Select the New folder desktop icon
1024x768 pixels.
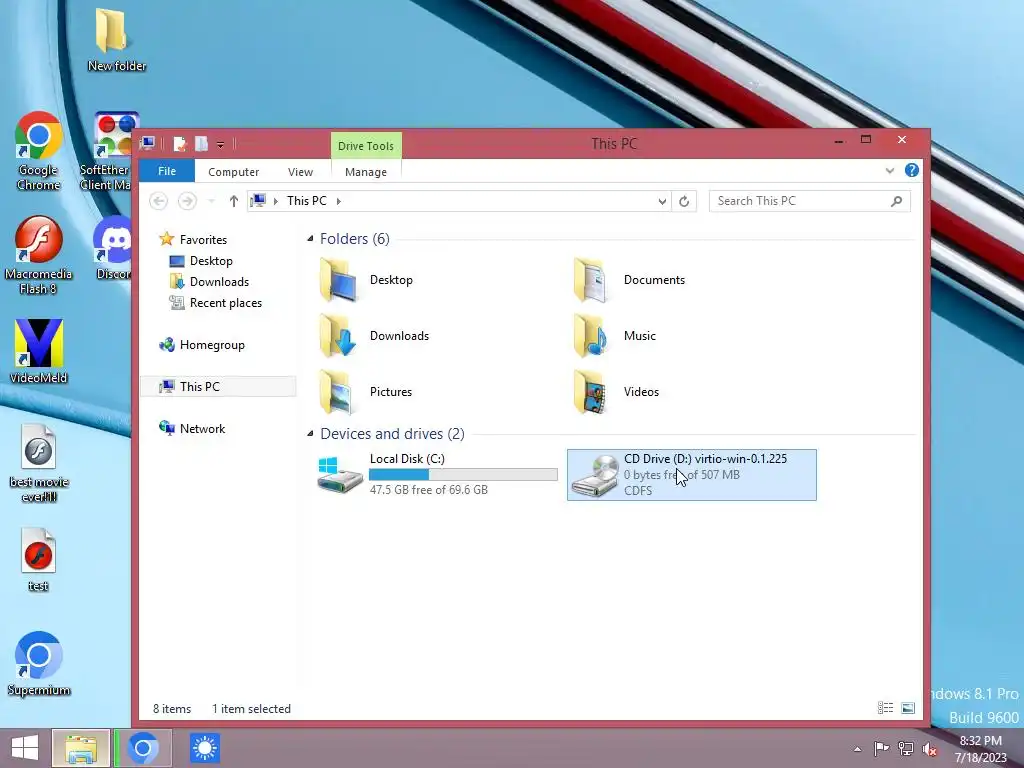click(116, 40)
